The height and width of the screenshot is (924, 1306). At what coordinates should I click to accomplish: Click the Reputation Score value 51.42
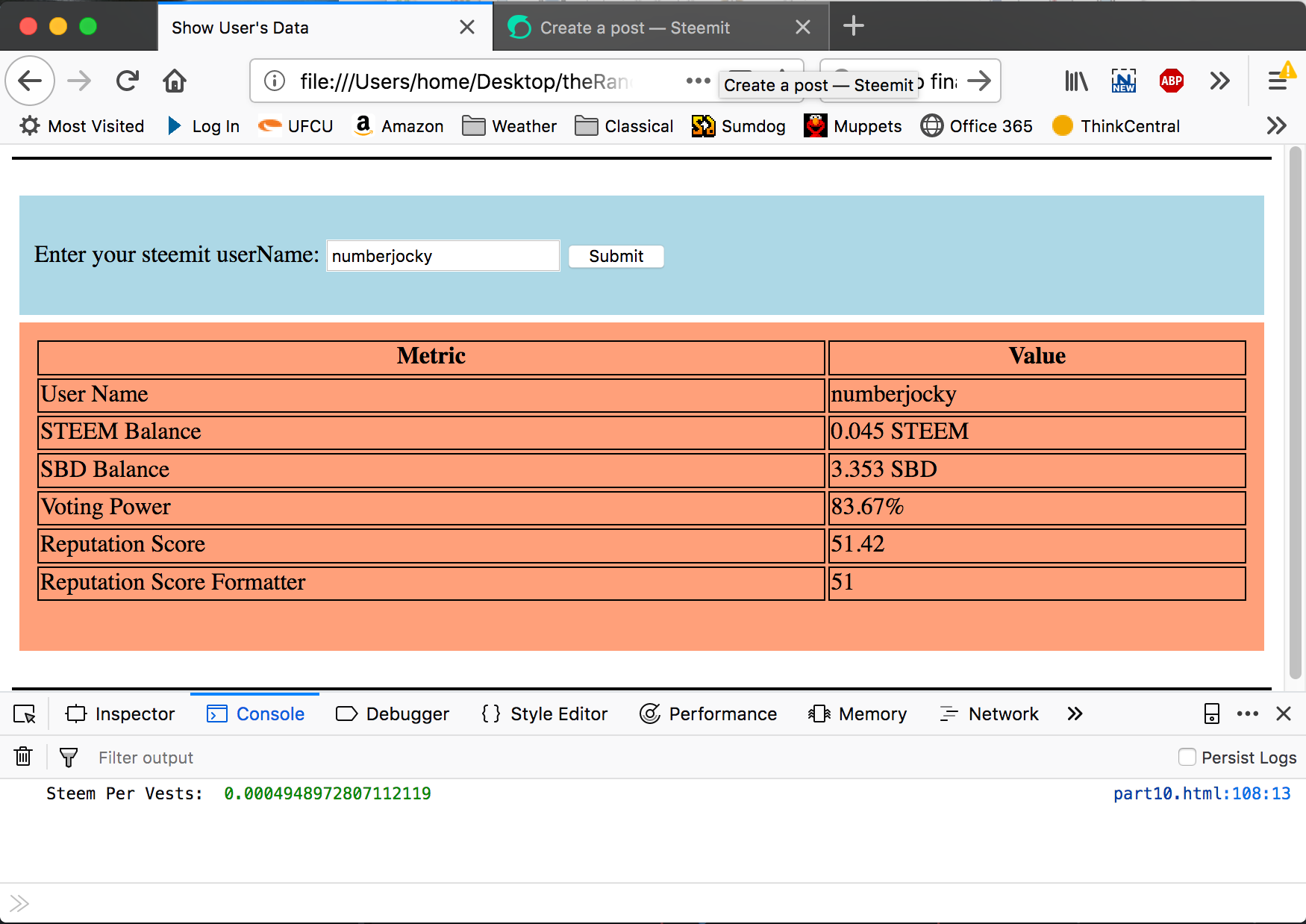(x=857, y=544)
